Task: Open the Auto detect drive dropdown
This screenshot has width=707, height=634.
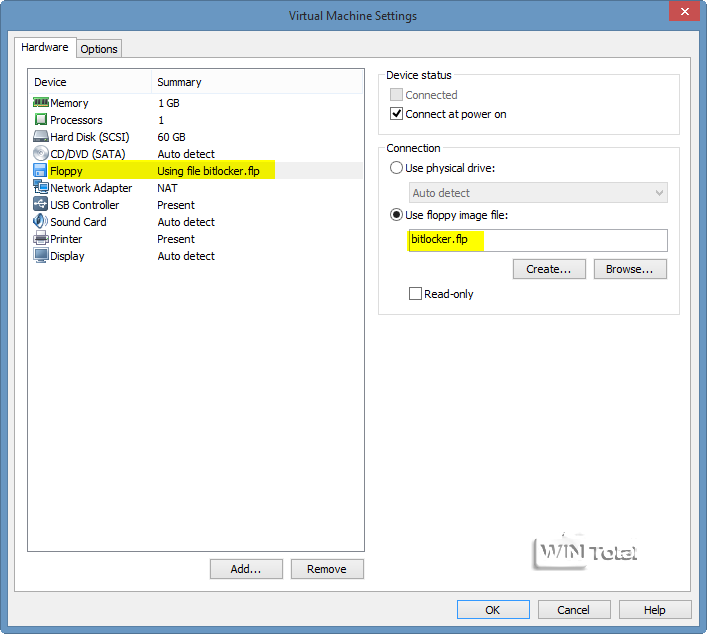Action: (538, 193)
